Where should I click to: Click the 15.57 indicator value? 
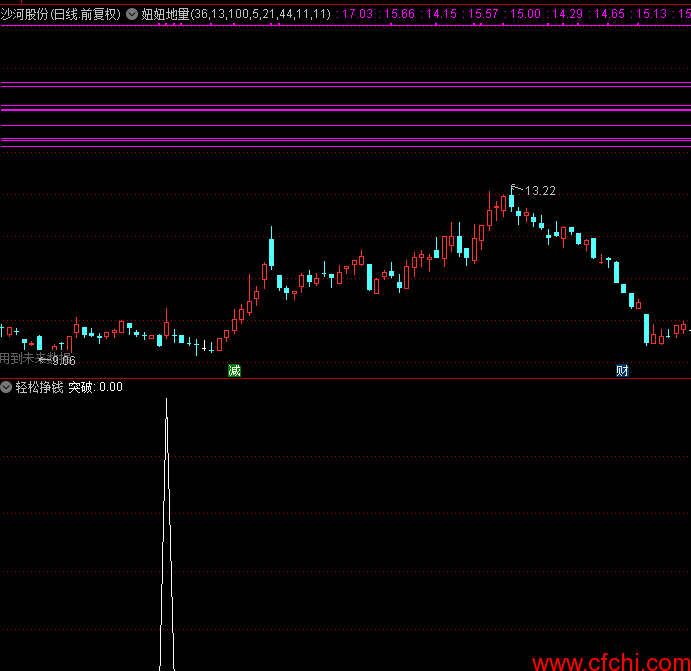click(x=483, y=14)
